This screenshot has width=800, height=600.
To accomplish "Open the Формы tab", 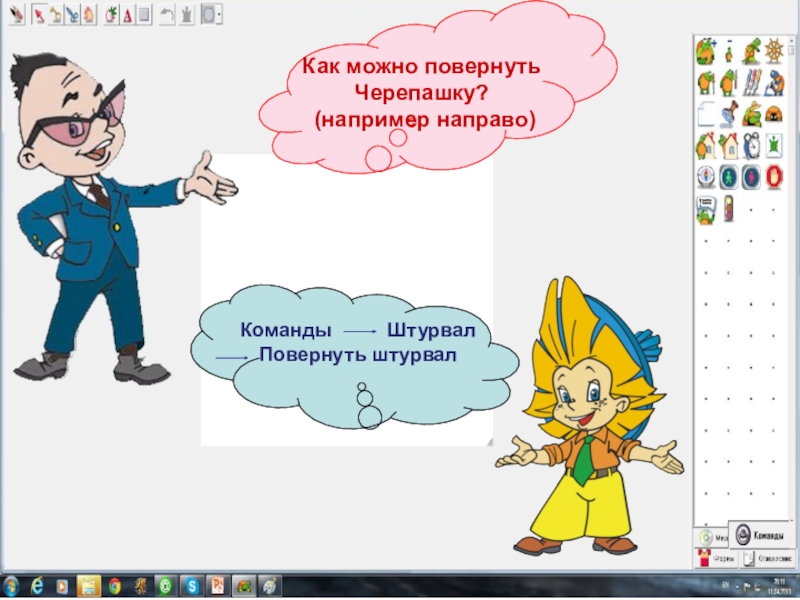I will (716, 559).
